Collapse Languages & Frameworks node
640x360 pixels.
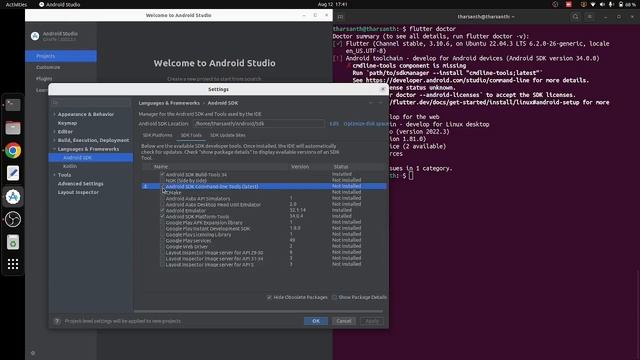(54, 149)
